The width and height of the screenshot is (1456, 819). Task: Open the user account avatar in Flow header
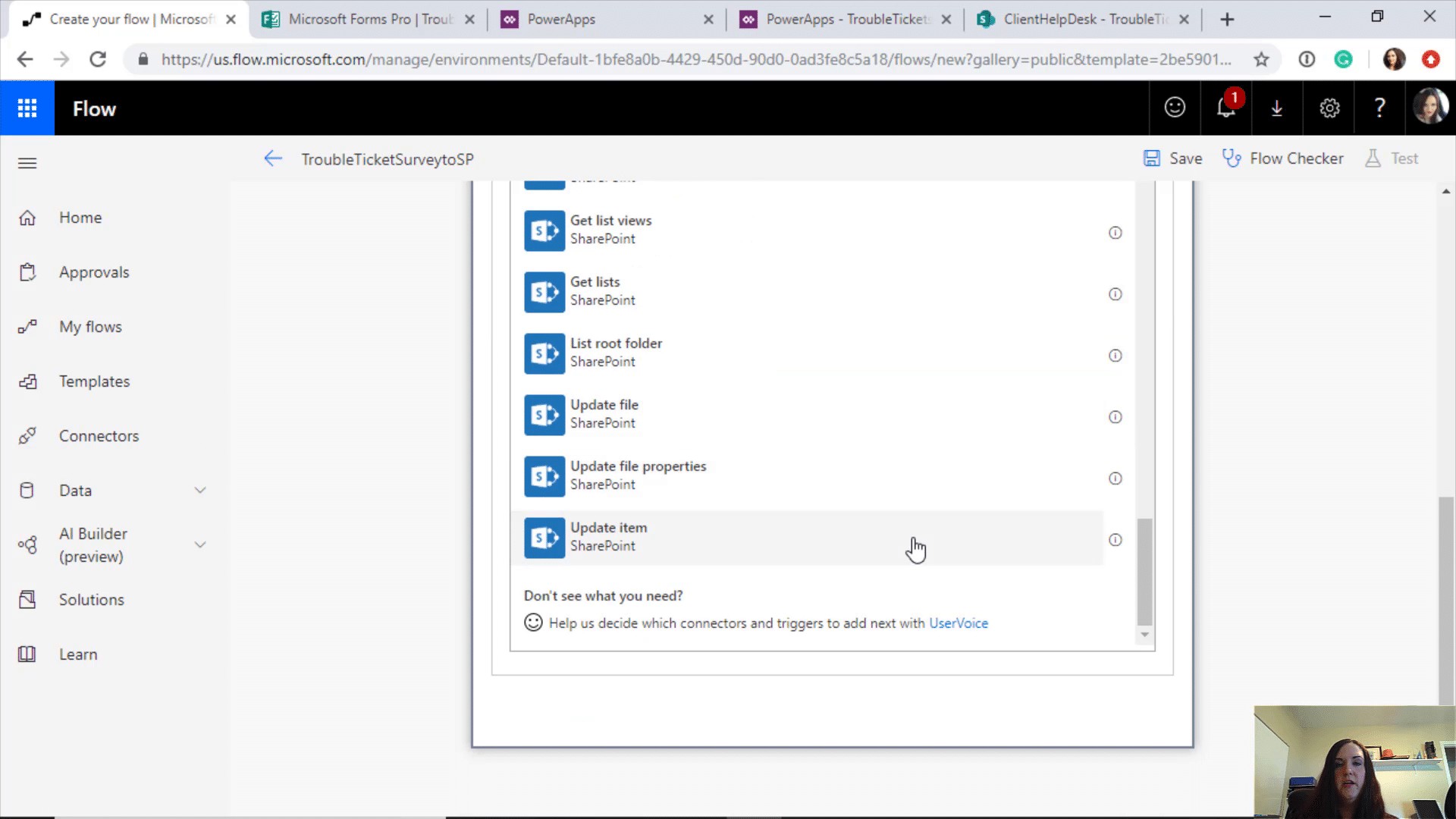(1430, 107)
